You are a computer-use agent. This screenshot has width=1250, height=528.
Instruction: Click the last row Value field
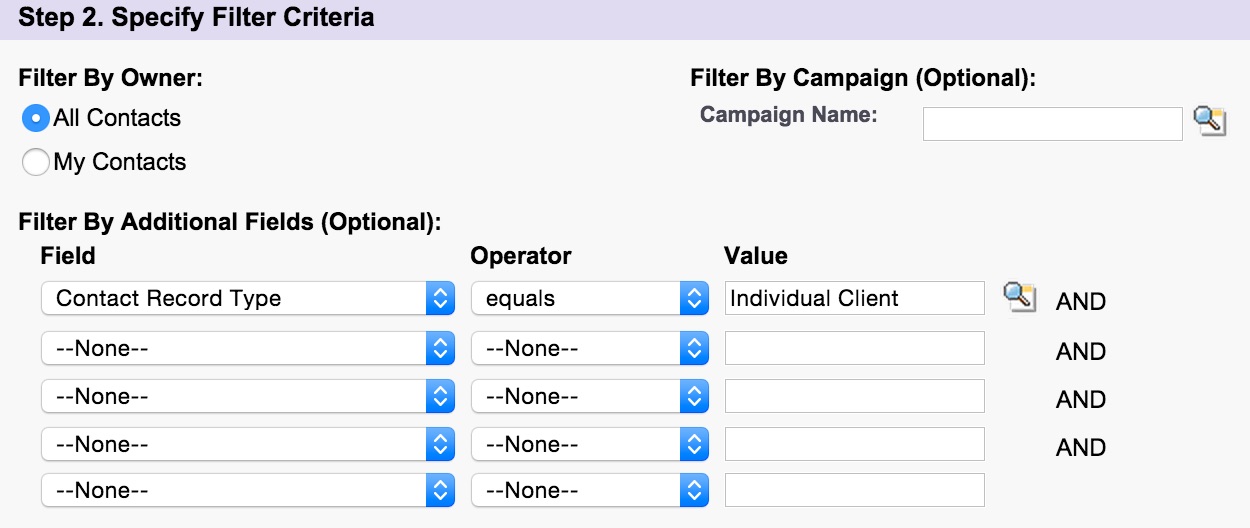855,490
